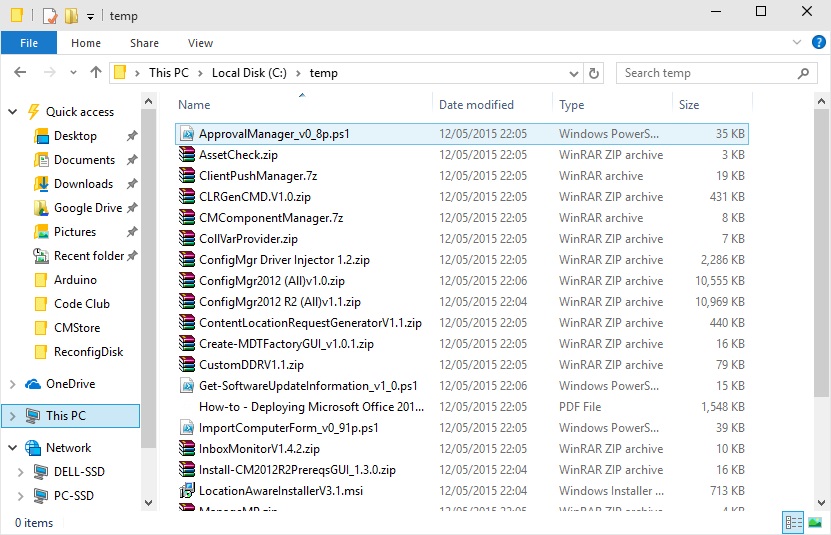This screenshot has height=535, width=831.
Task: Sort files by Date modified column
Action: point(476,105)
